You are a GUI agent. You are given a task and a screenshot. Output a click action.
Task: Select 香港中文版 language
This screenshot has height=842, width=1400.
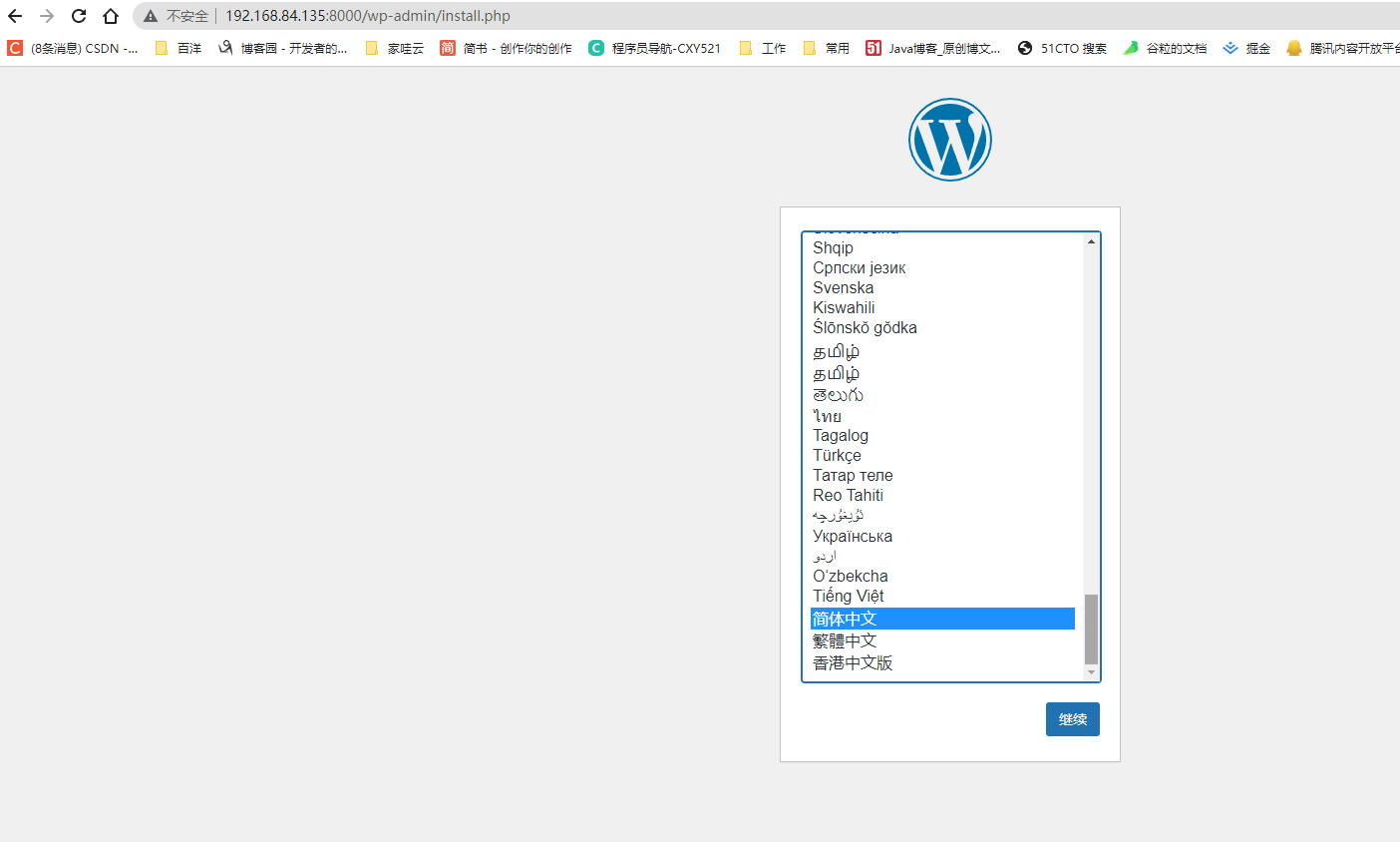tap(942, 662)
